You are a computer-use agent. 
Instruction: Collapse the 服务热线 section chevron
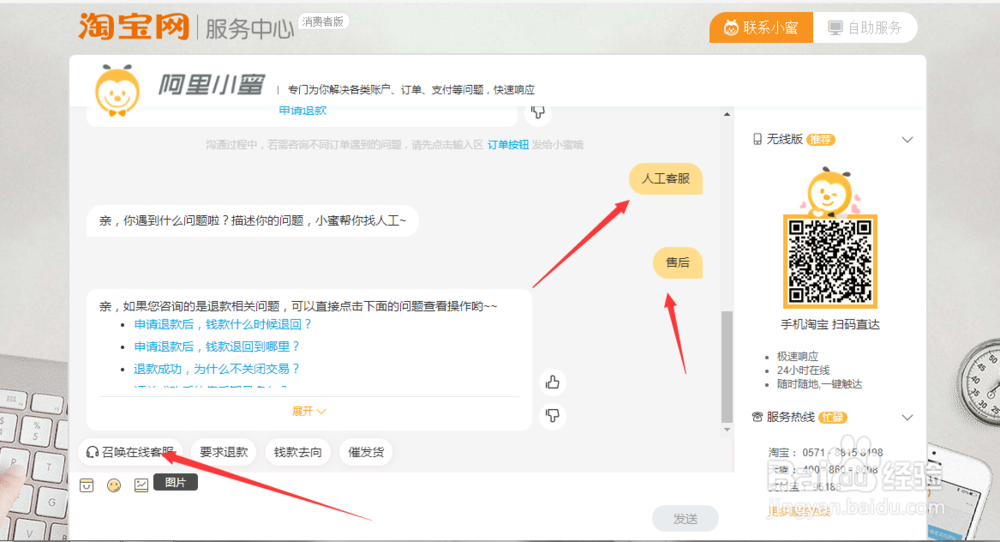tap(907, 418)
